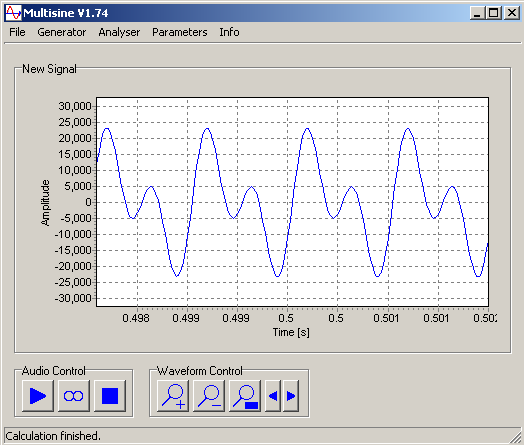Click the Amplitude axis label

pyautogui.click(x=45, y=203)
